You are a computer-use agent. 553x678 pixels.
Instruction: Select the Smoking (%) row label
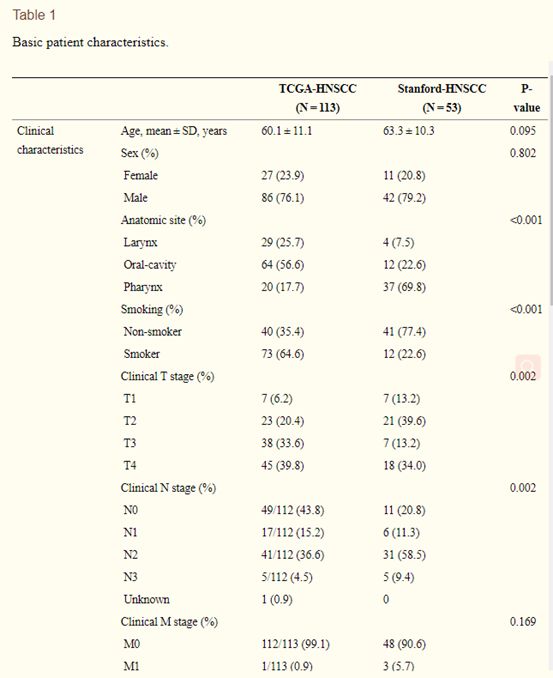152,310
